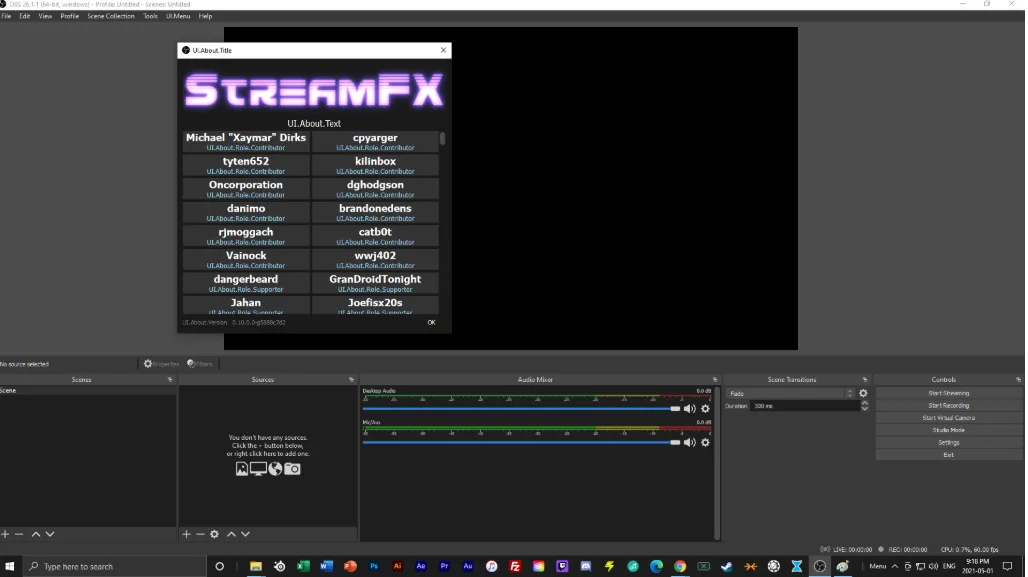This screenshot has width=1028, height=577.
Task: Open Windows notification center icon
Action: point(1008,567)
